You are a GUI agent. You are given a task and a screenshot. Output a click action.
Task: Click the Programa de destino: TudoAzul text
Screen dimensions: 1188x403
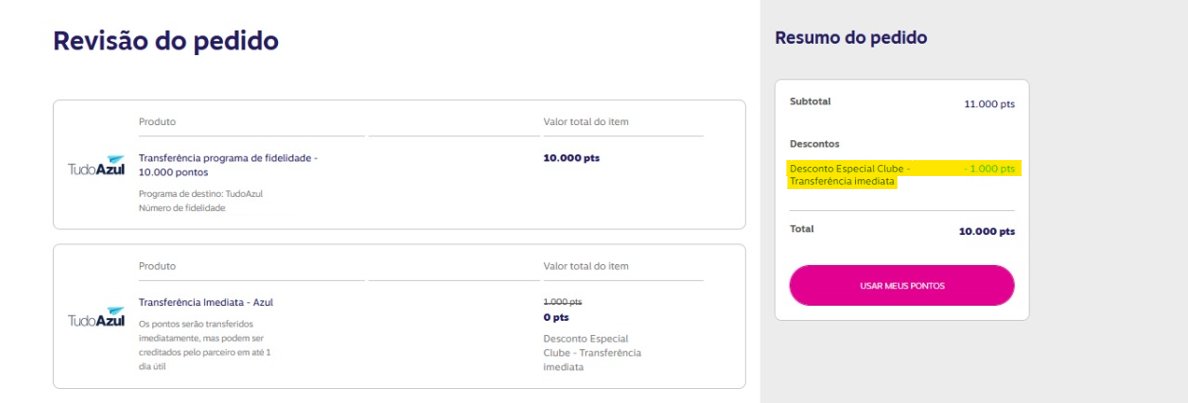[201, 194]
